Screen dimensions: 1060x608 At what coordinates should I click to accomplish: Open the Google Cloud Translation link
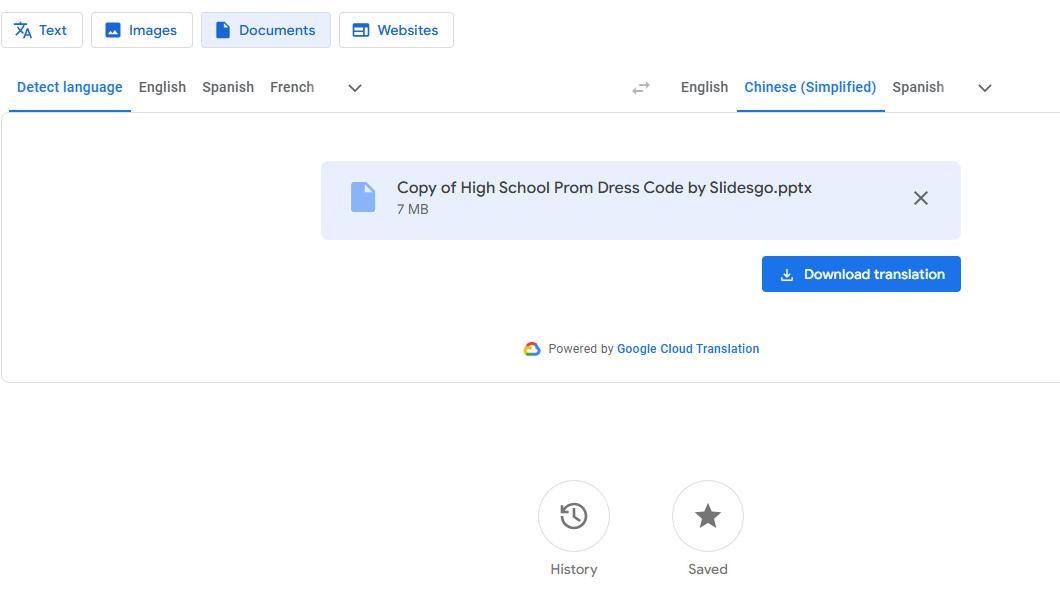688,349
